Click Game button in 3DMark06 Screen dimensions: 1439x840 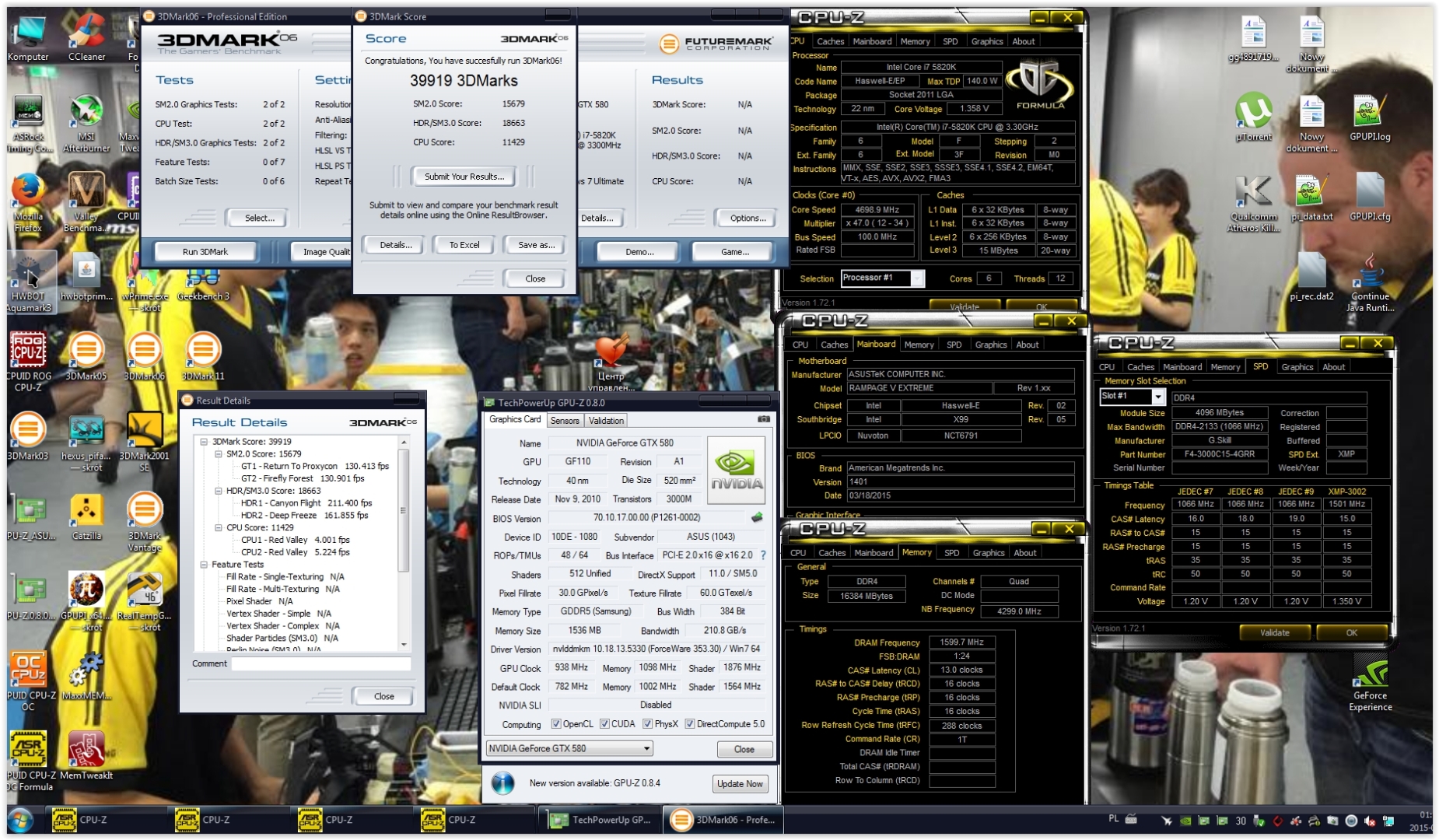[x=734, y=252]
